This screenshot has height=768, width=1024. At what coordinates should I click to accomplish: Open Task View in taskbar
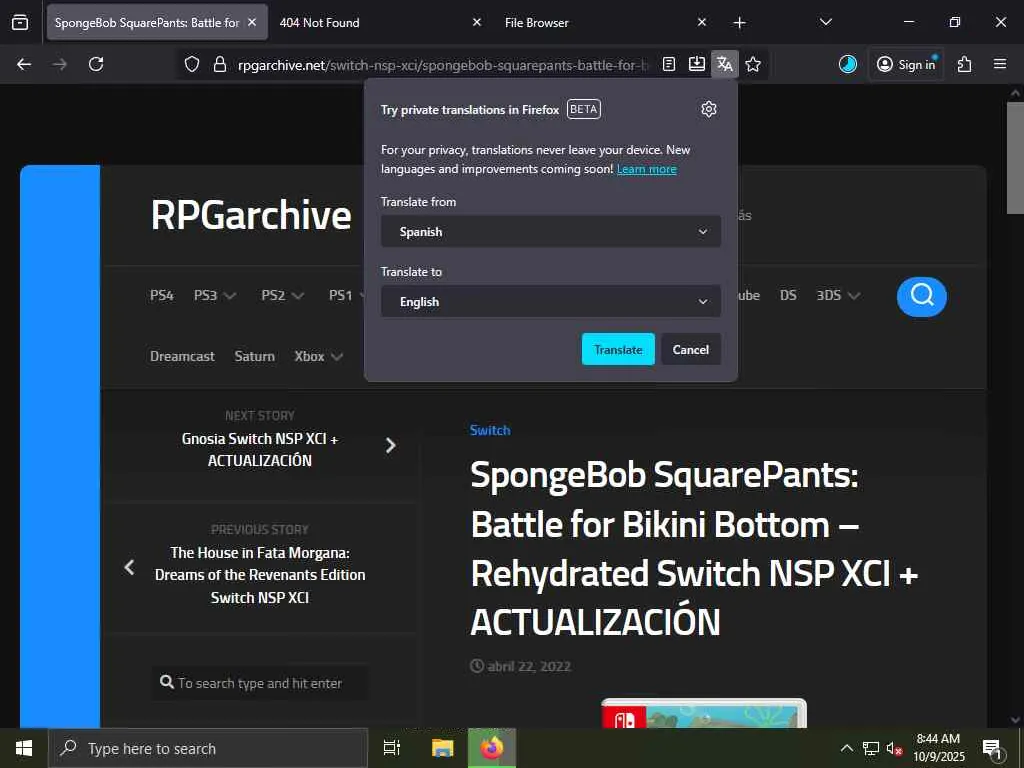click(x=392, y=748)
